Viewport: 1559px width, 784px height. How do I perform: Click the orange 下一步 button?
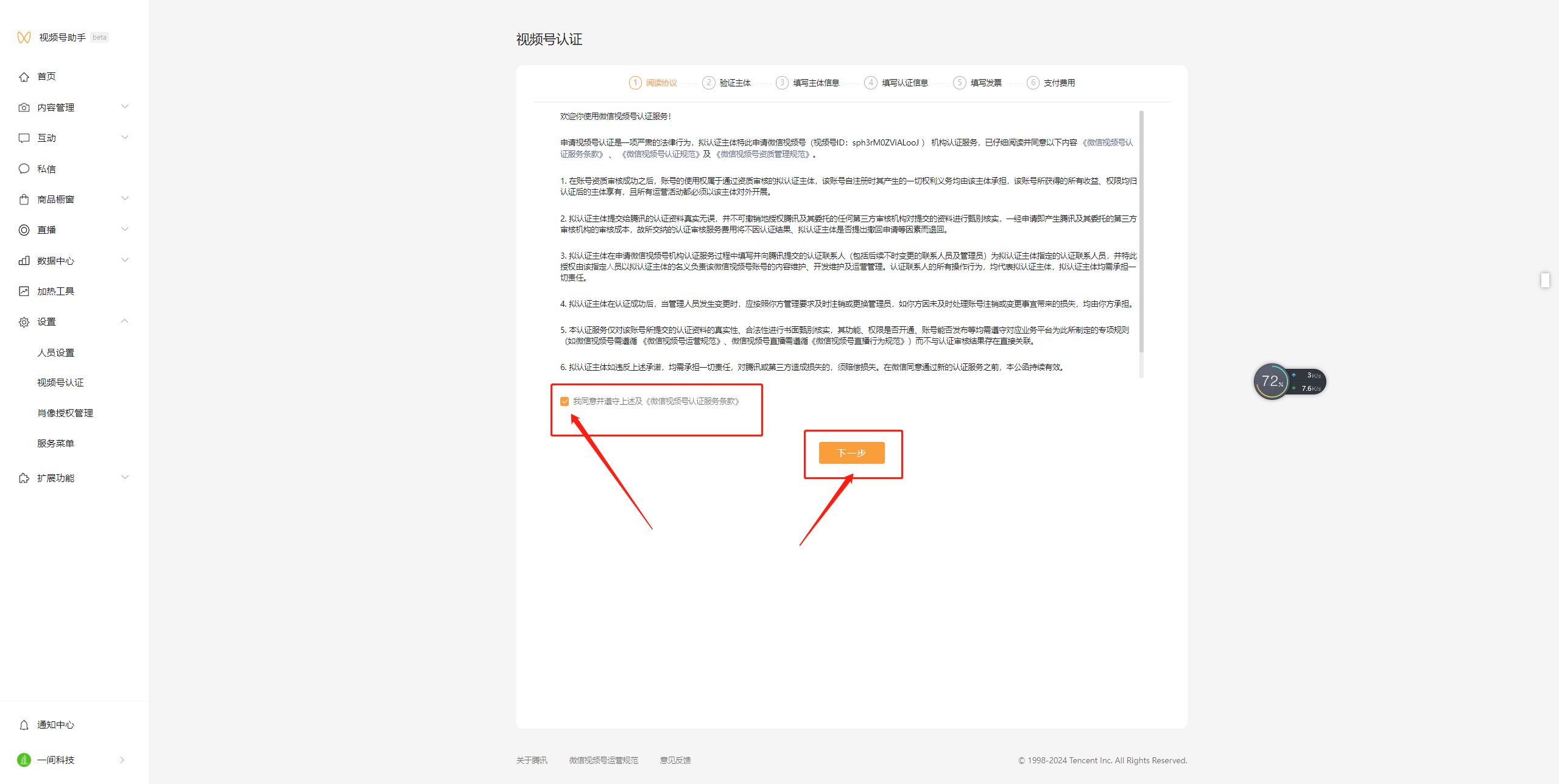851,453
